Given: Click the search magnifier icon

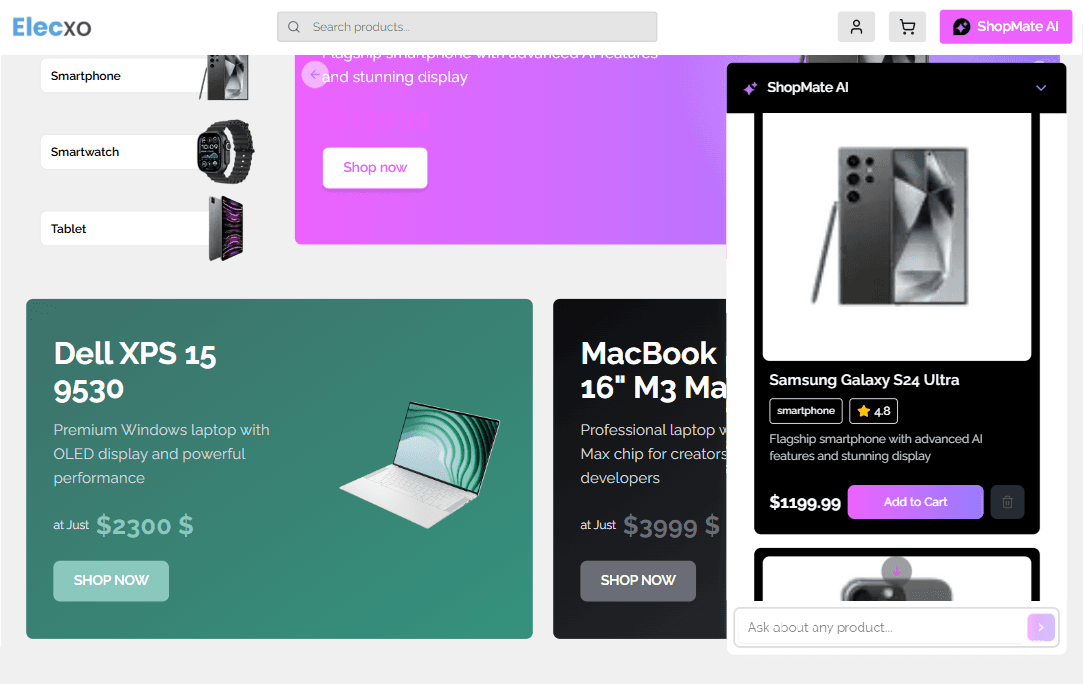Looking at the screenshot, I should click(x=294, y=27).
